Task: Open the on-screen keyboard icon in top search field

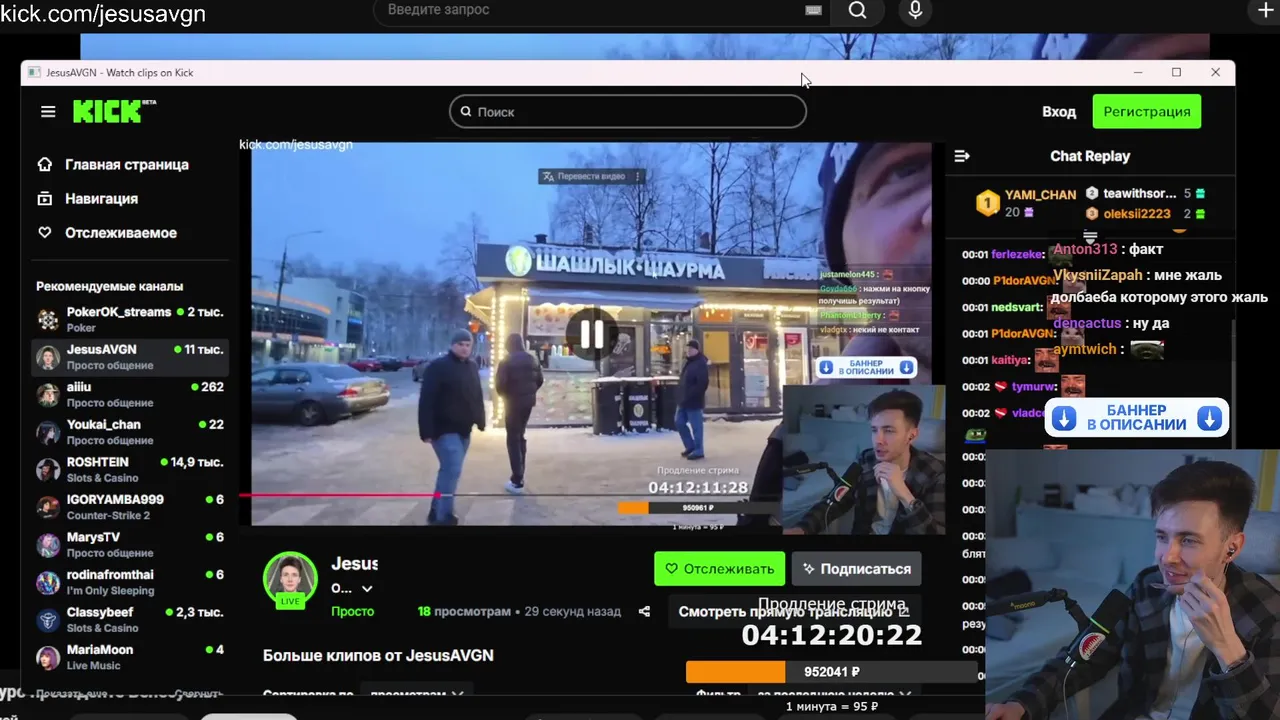Action: [813, 10]
